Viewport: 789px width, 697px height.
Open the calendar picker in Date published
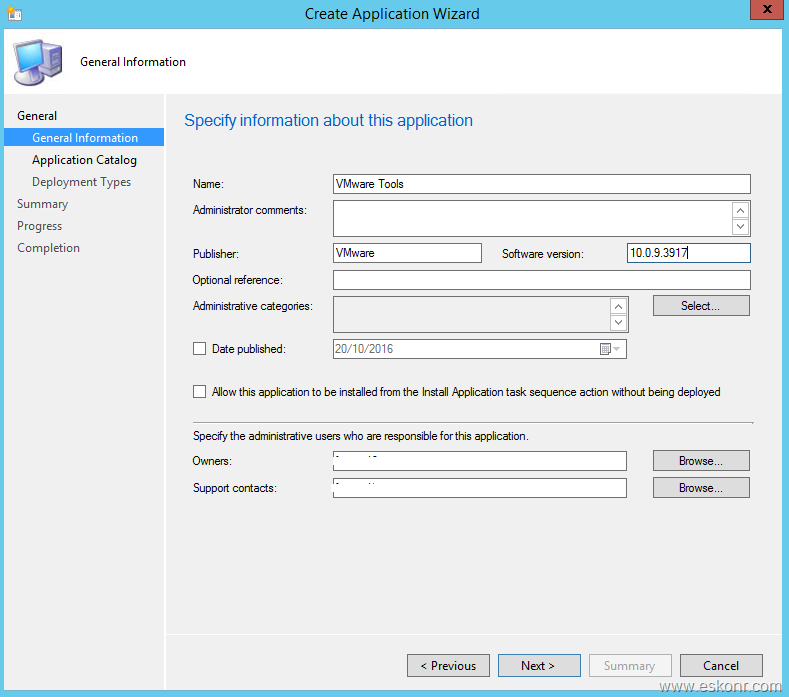tap(605, 349)
